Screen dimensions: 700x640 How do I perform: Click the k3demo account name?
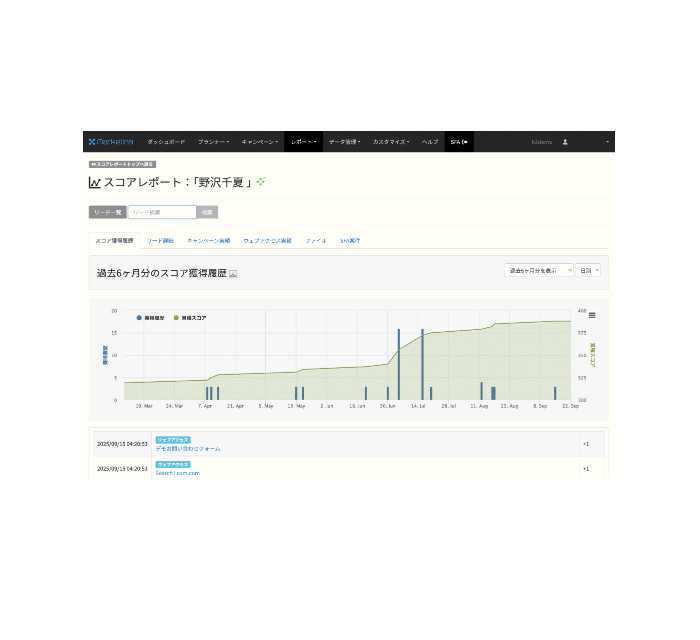[542, 142]
